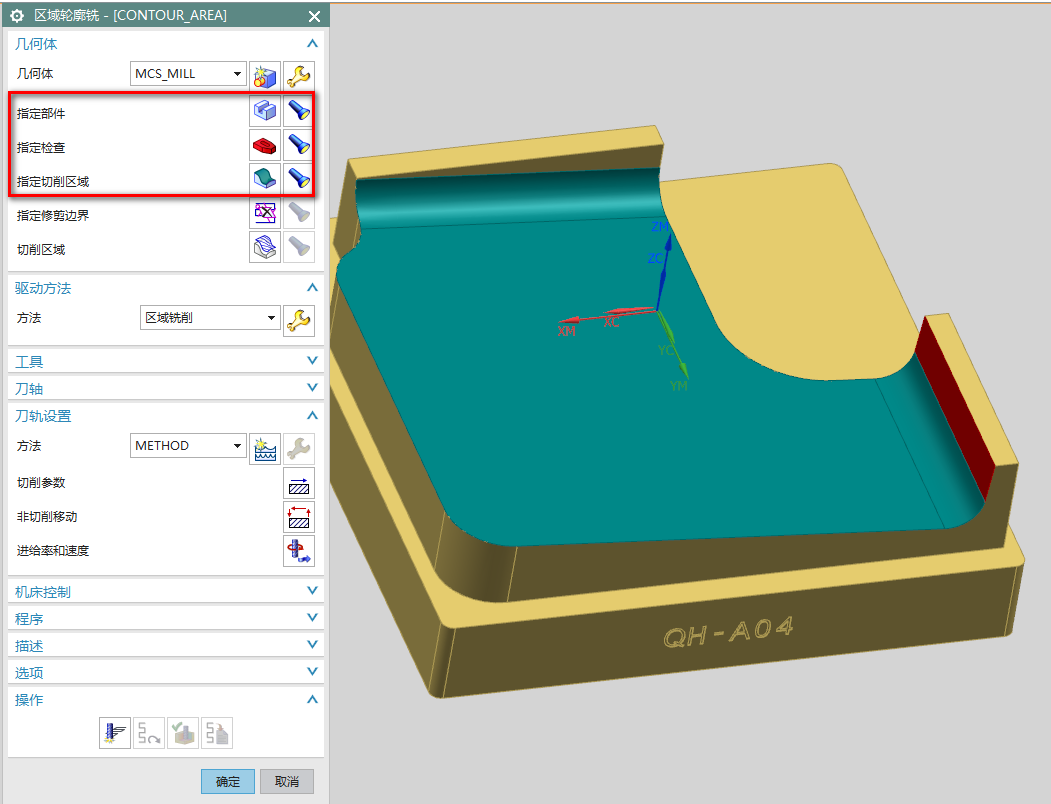Image resolution: width=1051 pixels, height=804 pixels.
Task: Collapse the 几何体 section
Action: pos(312,44)
